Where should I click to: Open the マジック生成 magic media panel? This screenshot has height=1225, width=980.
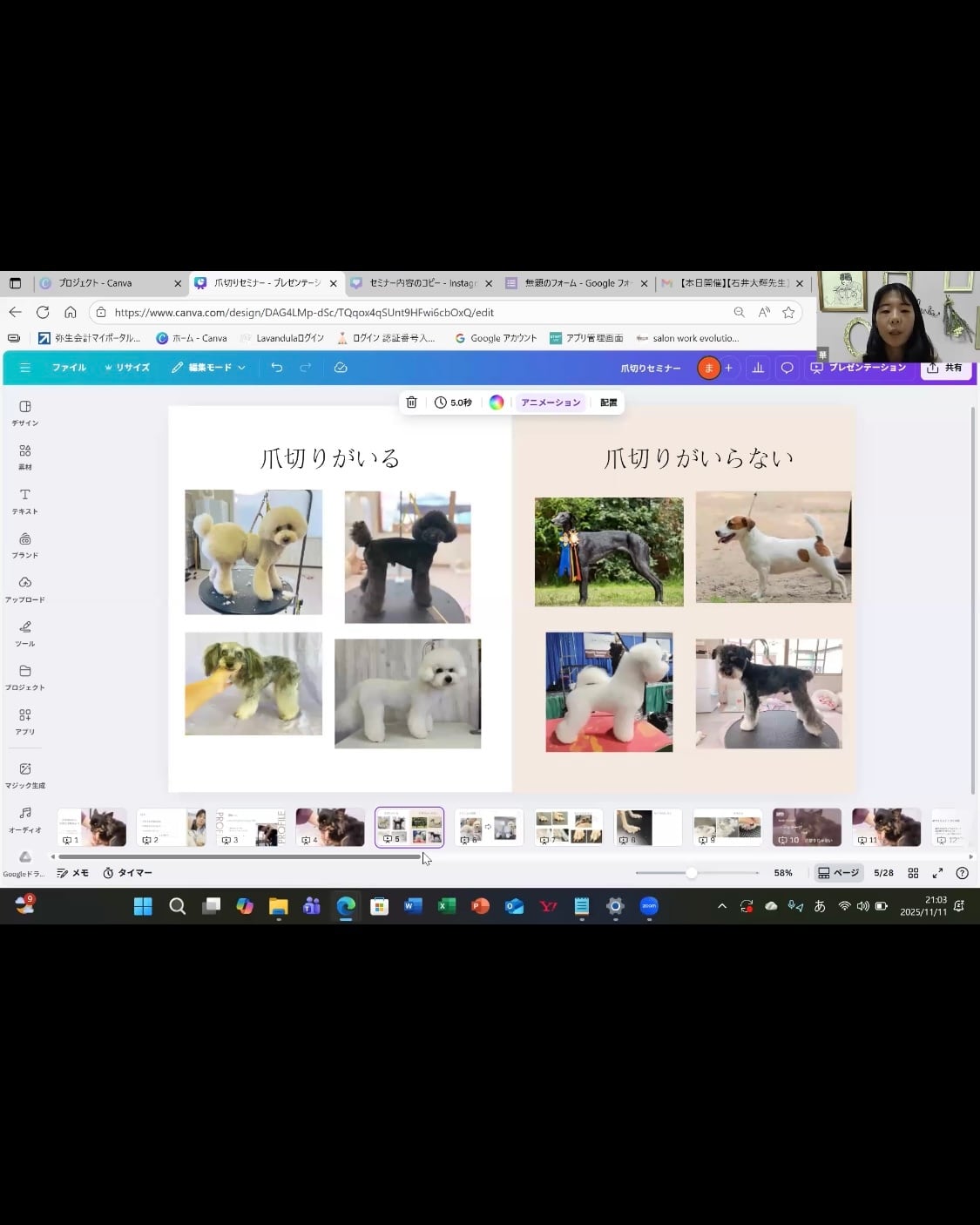pos(25,775)
